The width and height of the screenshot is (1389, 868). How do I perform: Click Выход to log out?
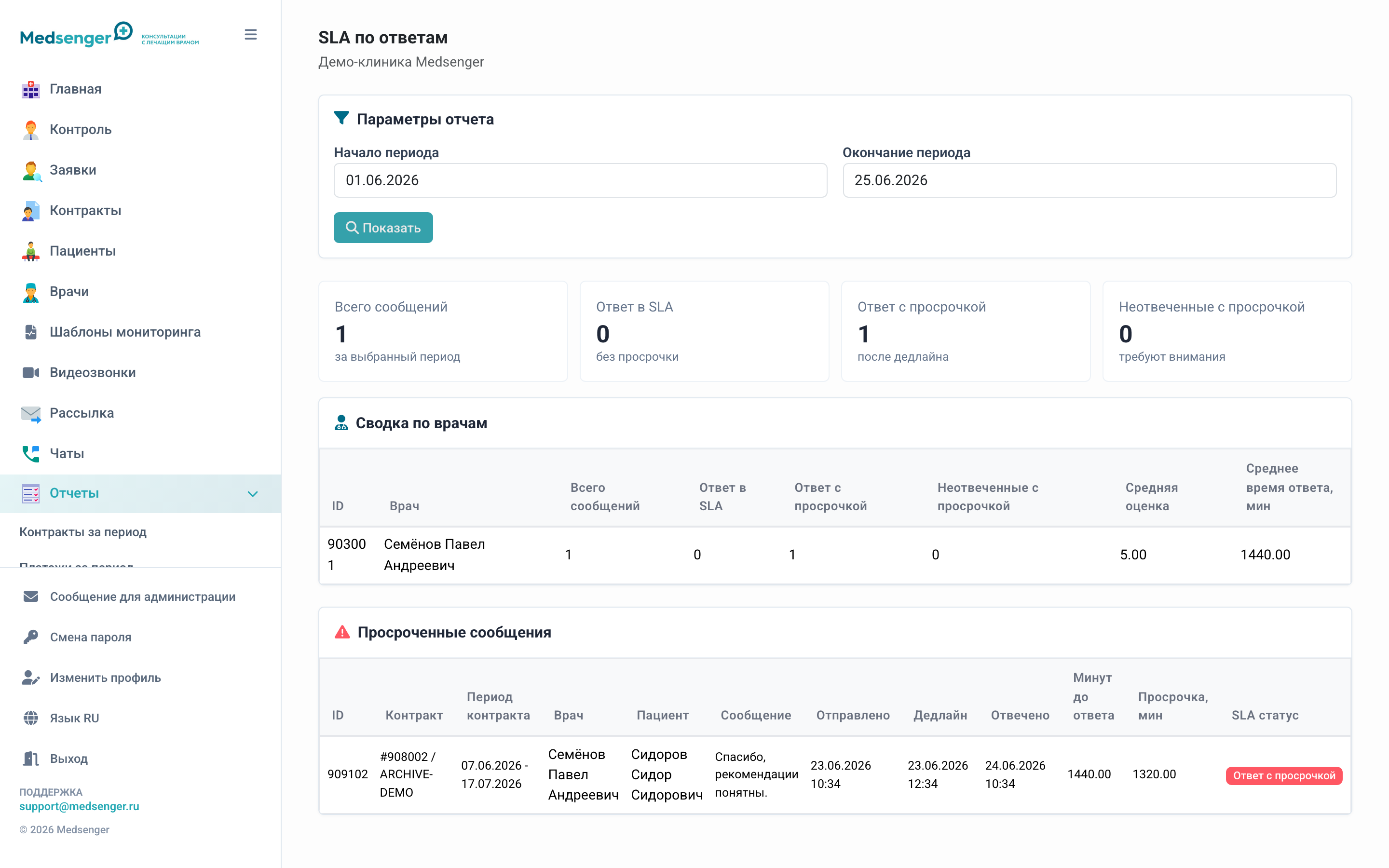69,759
